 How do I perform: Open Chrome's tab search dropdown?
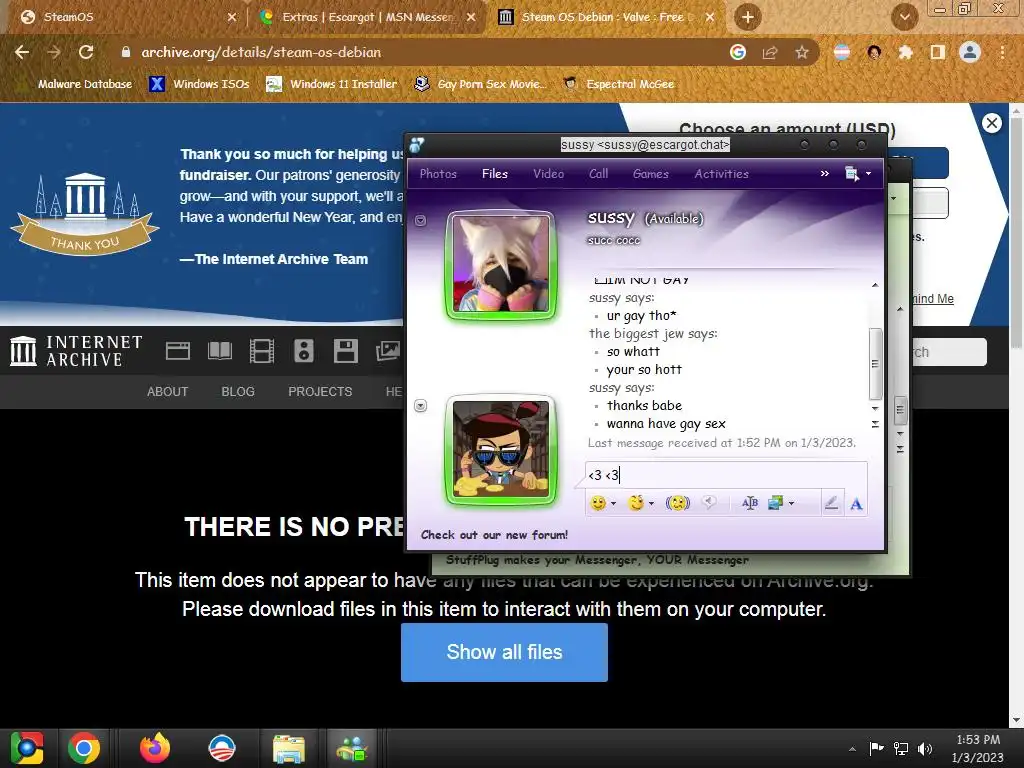tap(904, 18)
